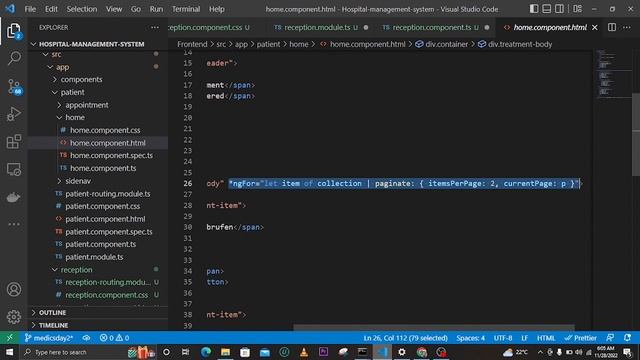Screen dimensions: 640x360
Task: Click the medicsday2 branch in status bar
Action: click(48, 338)
